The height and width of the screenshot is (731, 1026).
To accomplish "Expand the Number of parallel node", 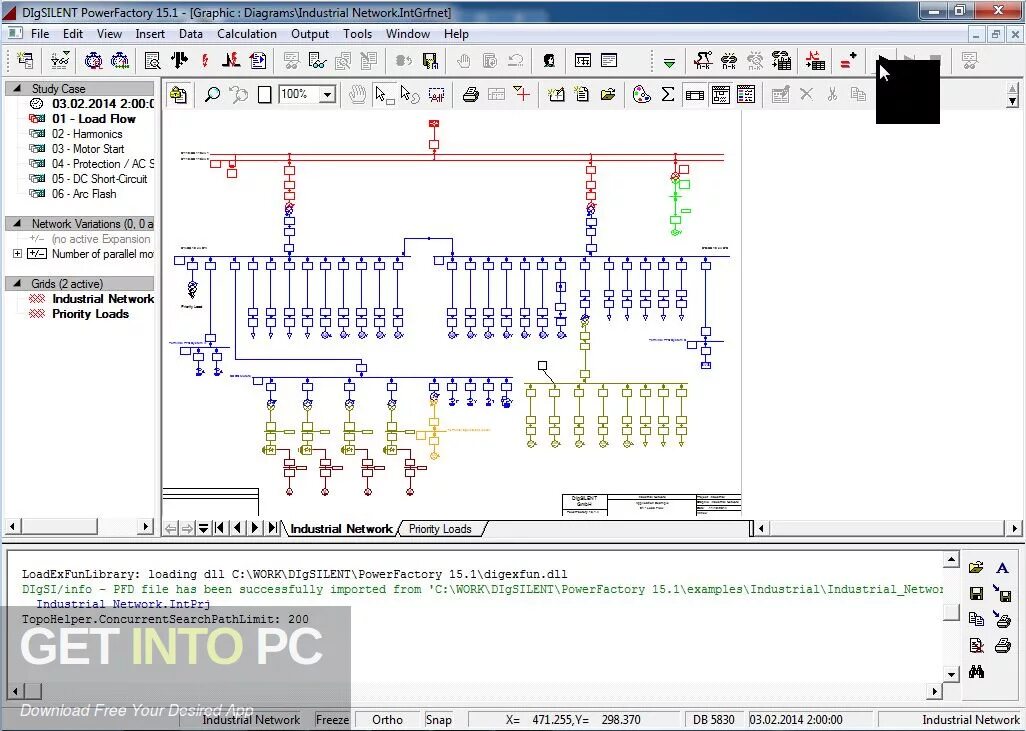I will pyautogui.click(x=18, y=254).
